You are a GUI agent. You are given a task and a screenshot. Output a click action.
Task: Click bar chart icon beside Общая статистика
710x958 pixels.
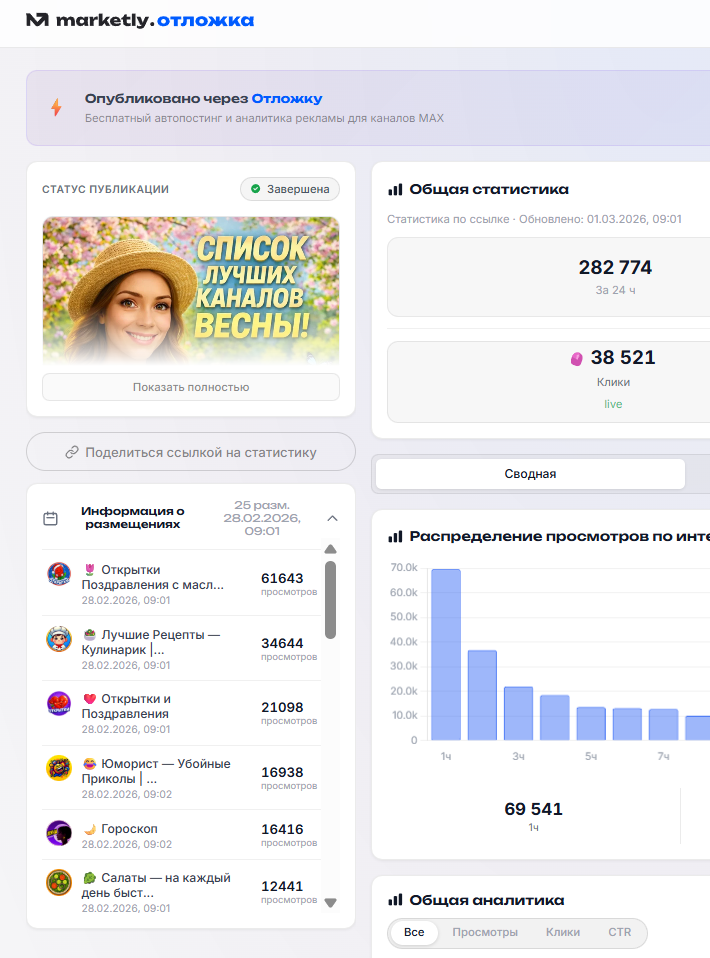tap(395, 189)
